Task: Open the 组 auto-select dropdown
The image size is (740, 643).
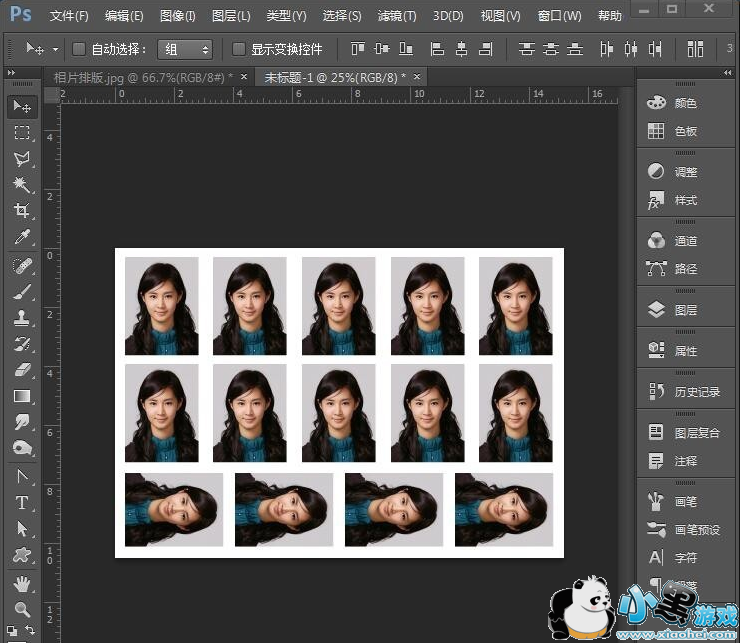Action: [x=186, y=49]
